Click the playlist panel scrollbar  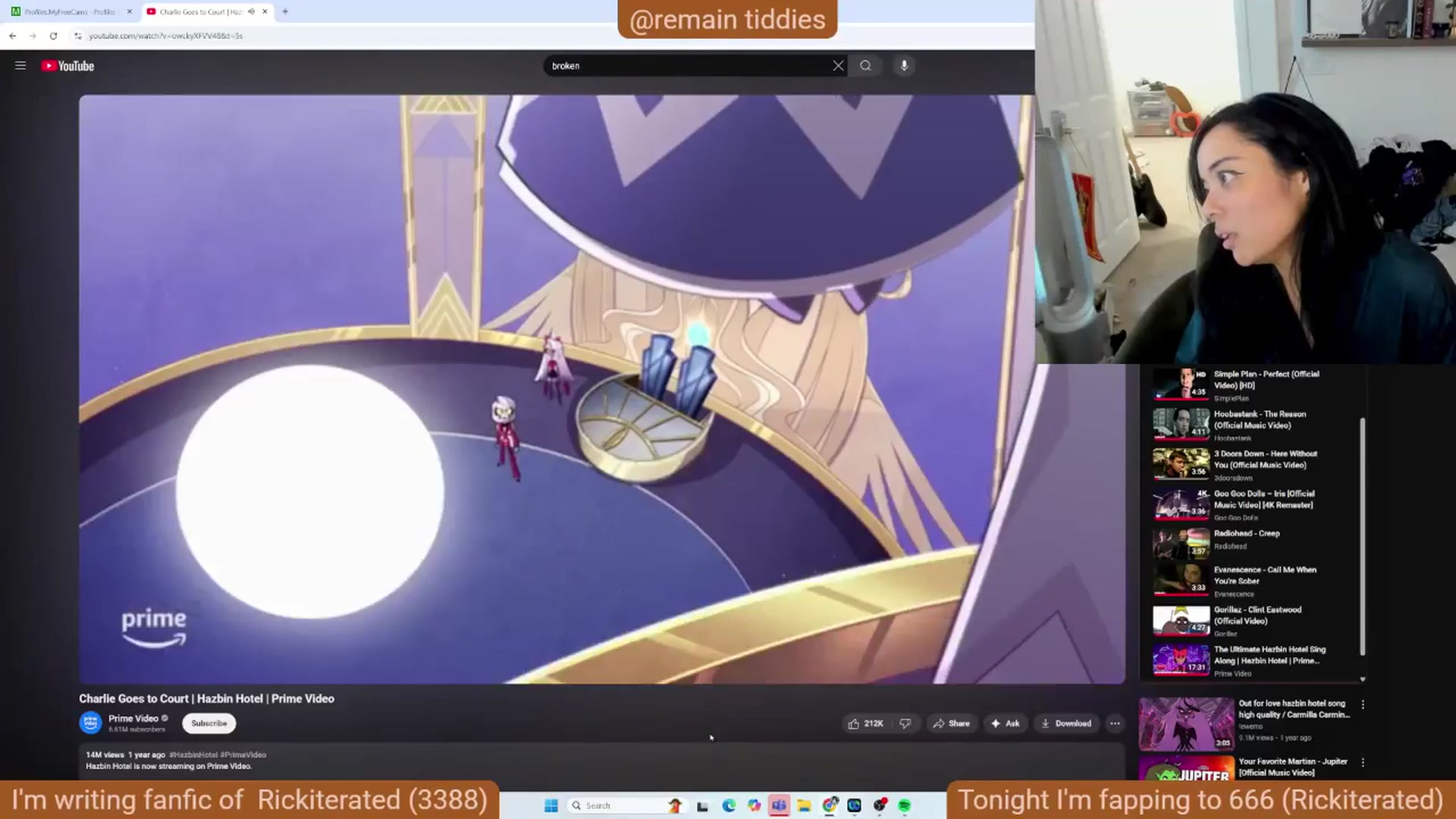1363,535
